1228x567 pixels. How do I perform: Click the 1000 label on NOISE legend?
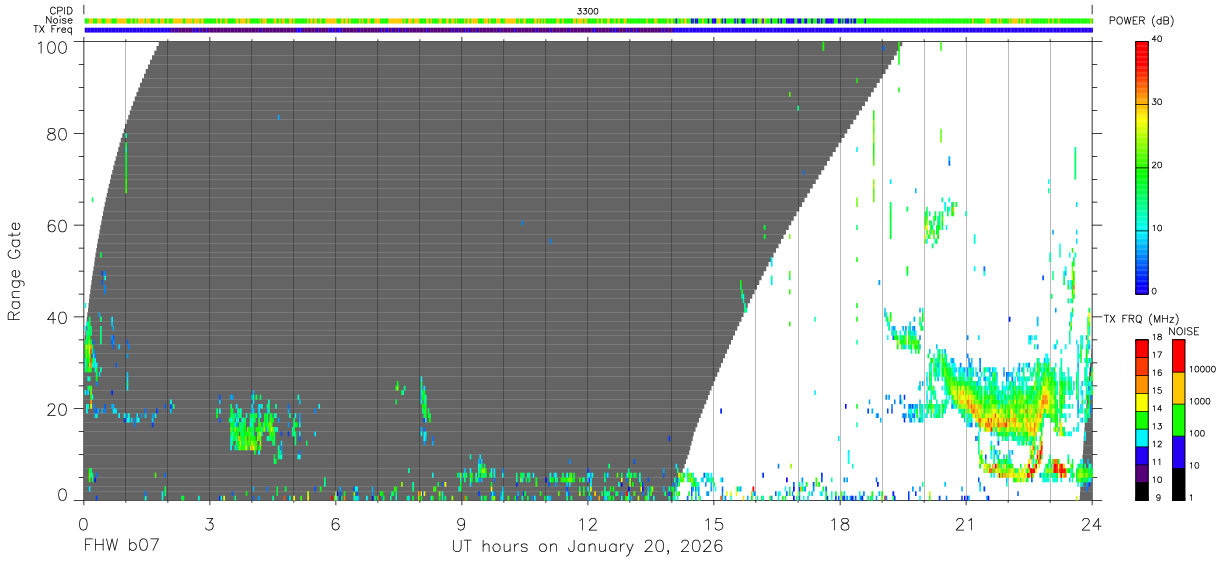click(1200, 402)
